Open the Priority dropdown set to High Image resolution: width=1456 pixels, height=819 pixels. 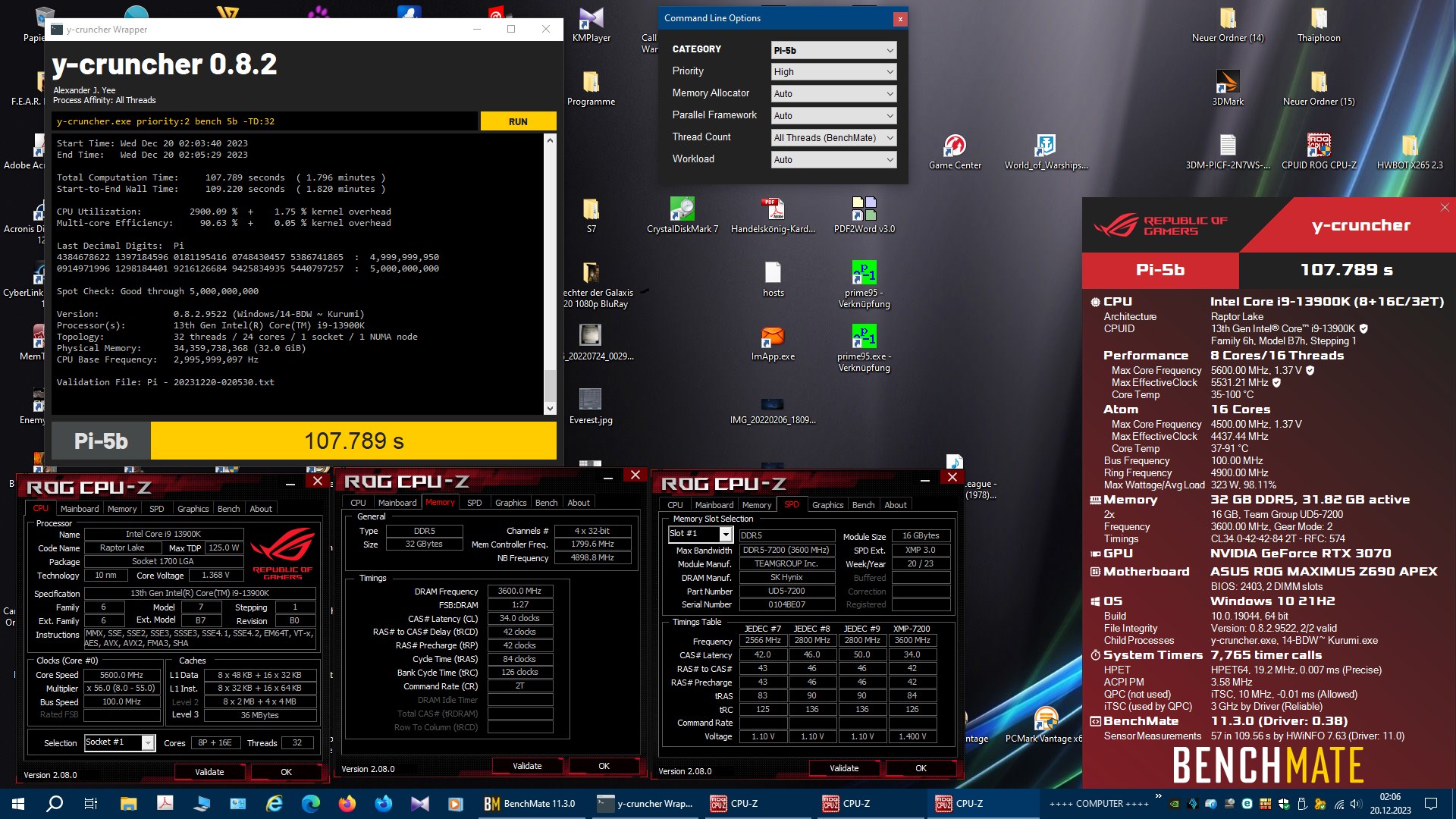coord(833,72)
